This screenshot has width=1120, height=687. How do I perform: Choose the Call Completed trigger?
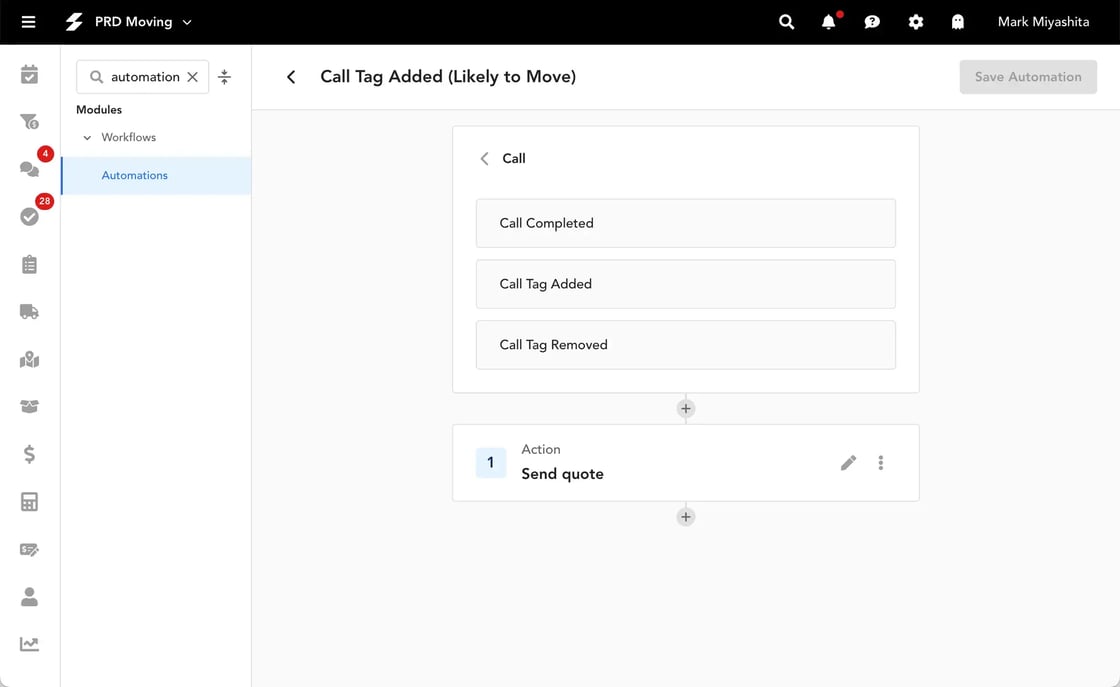685,223
